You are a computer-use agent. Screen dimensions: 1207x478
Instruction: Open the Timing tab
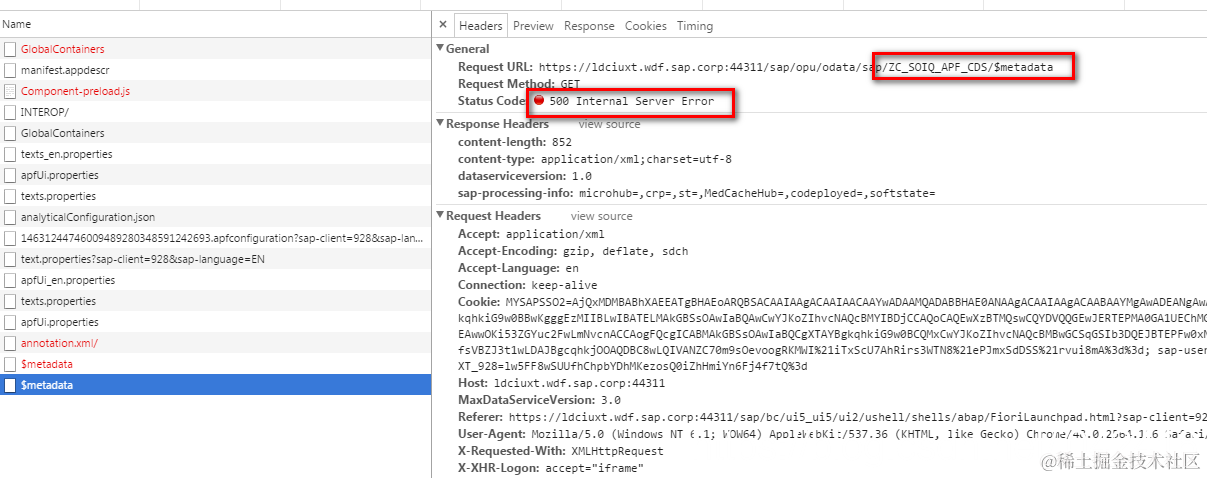(695, 26)
